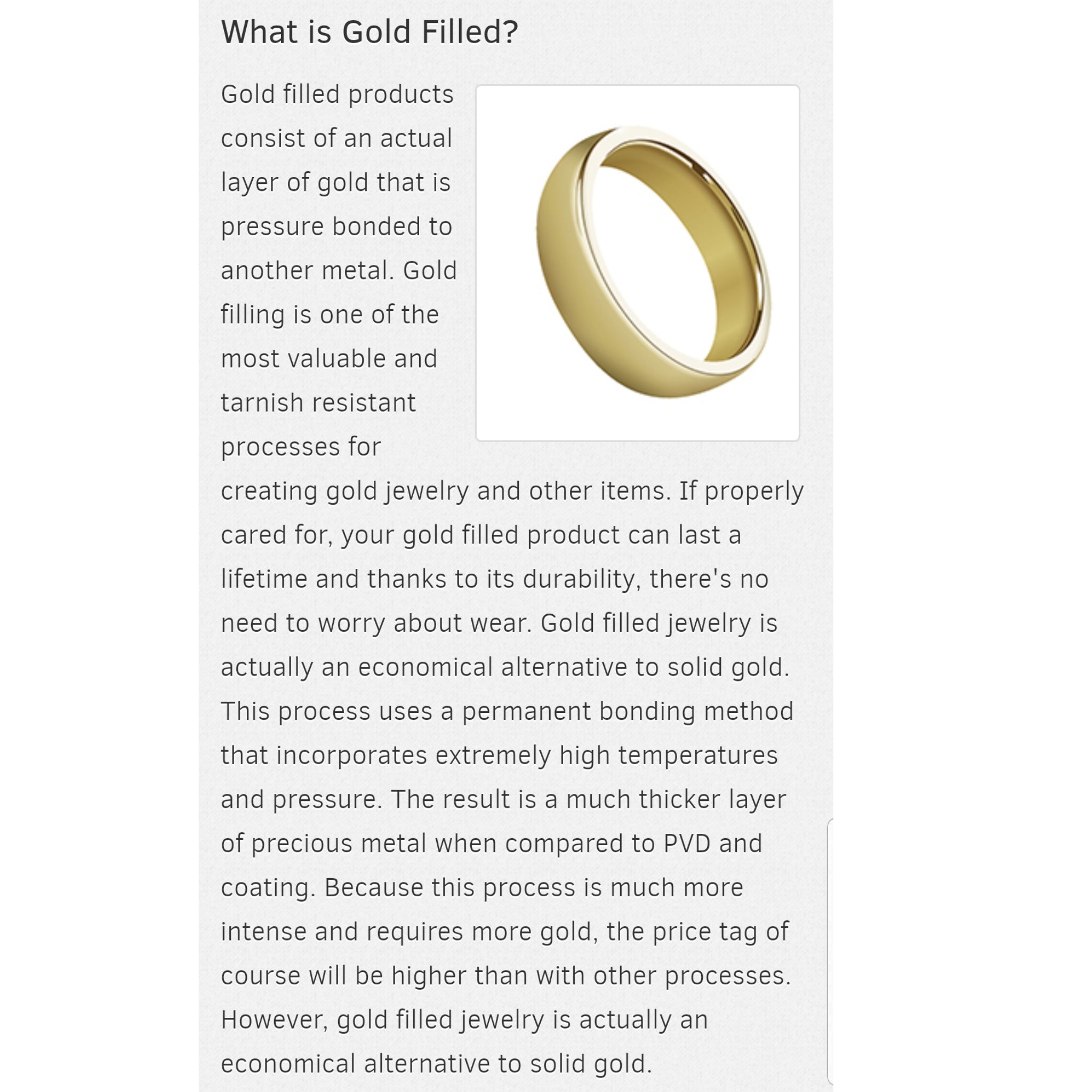Click the line starting "lifetime and thanks"
This screenshot has width=1092, height=1092.
[495, 580]
